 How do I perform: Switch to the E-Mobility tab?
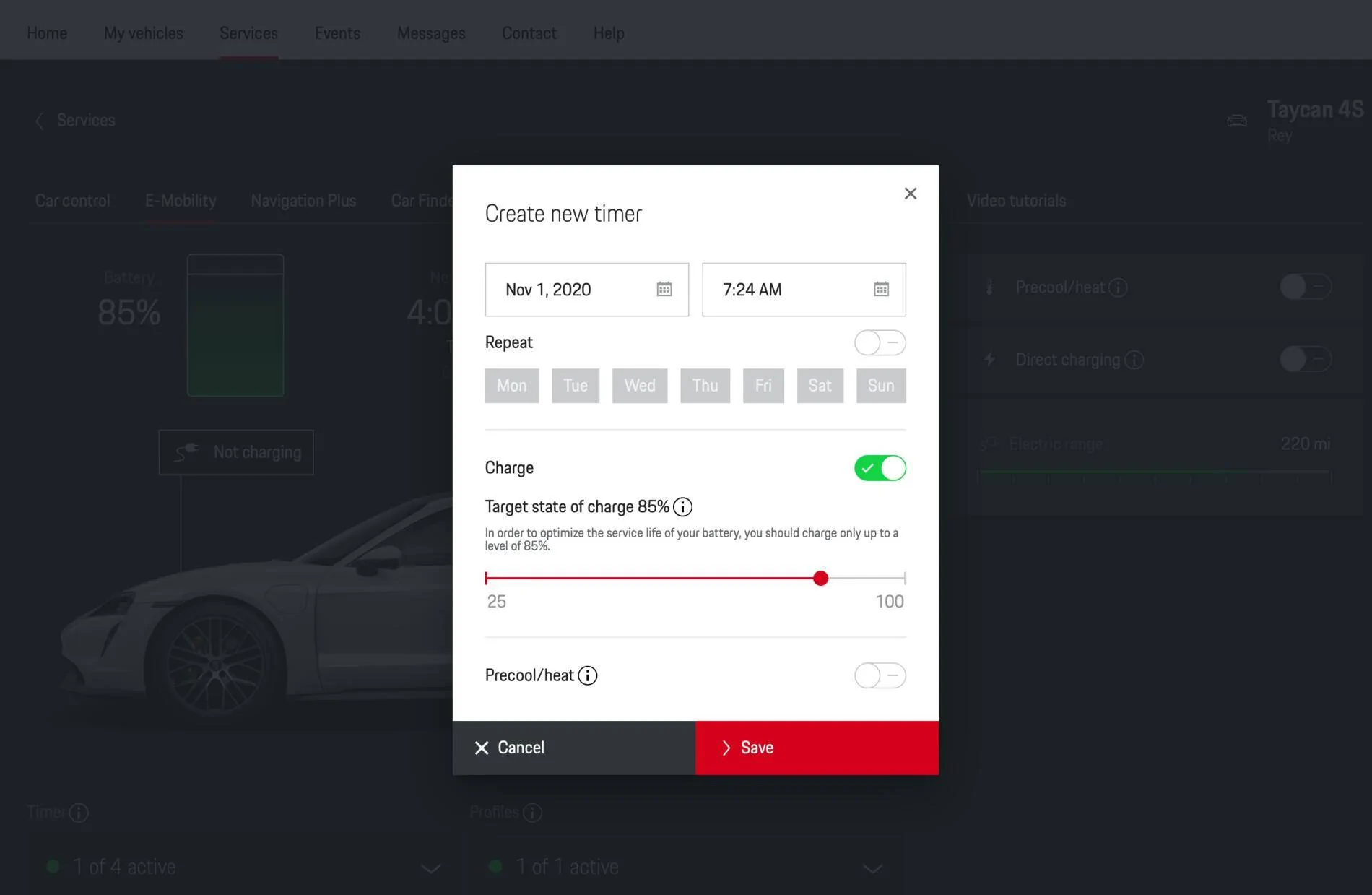point(181,201)
